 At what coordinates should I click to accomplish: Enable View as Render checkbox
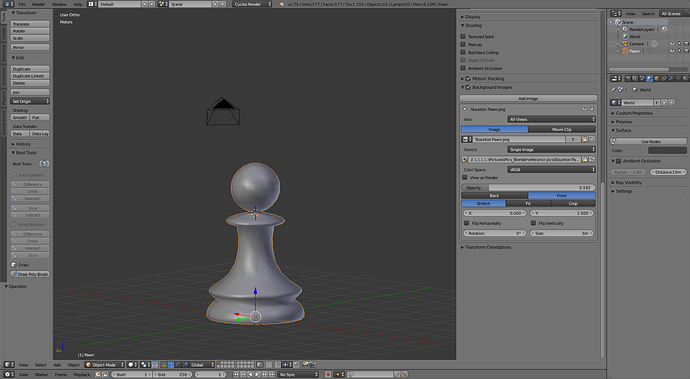465,177
